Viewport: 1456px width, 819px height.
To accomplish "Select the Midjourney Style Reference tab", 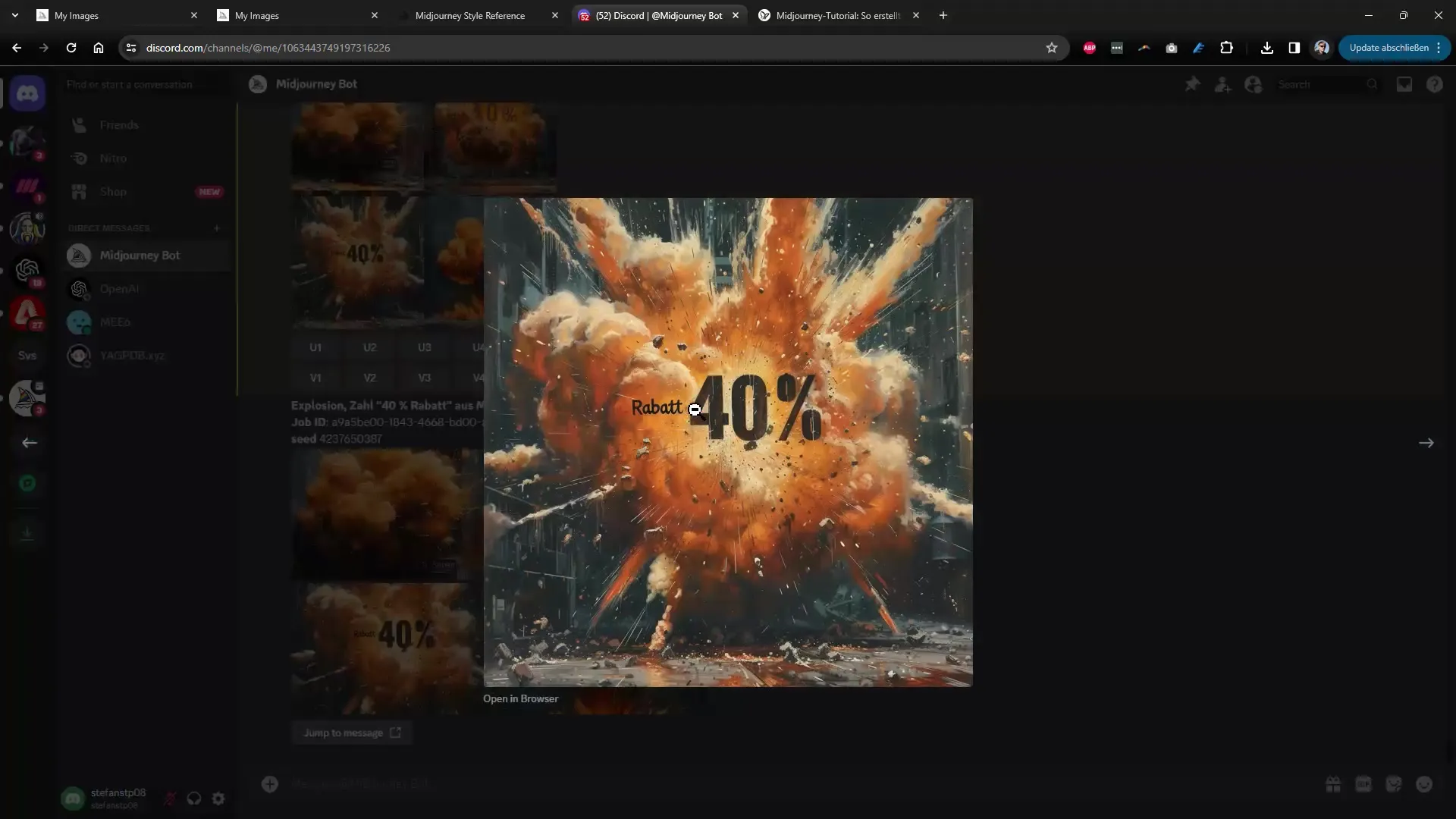I will tap(470, 15).
